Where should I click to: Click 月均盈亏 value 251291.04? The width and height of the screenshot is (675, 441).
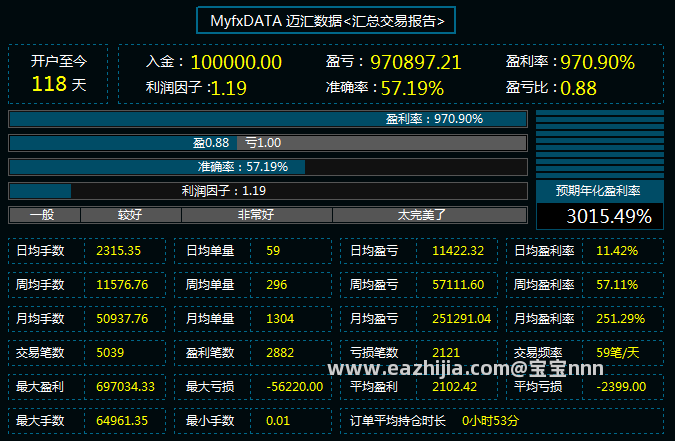(461, 319)
